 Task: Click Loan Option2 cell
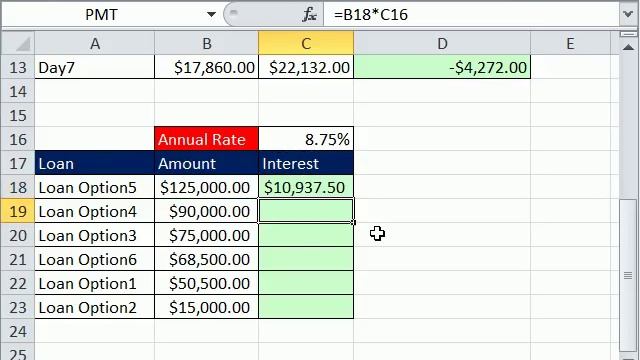pyautogui.click(x=95, y=307)
